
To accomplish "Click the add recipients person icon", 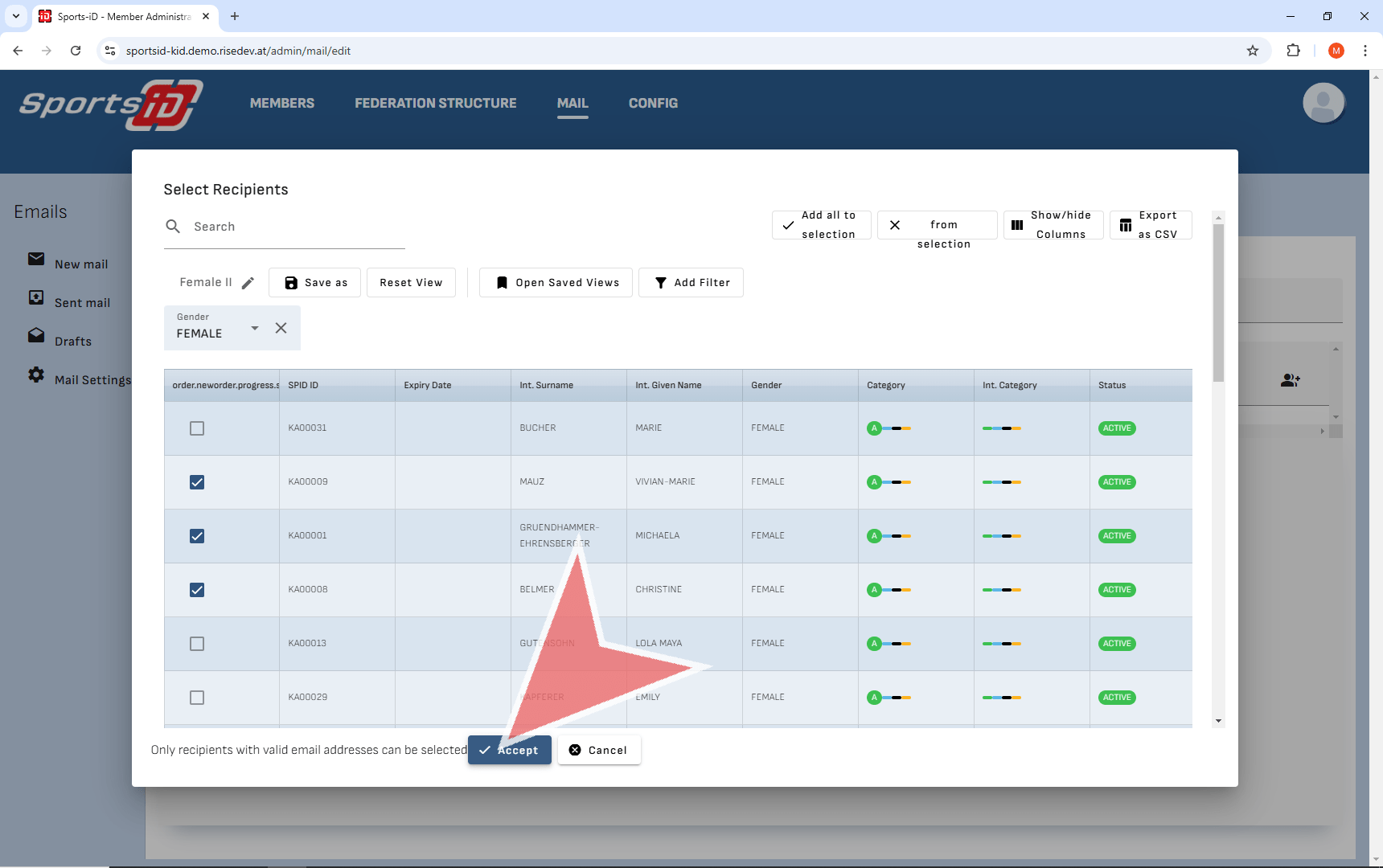I will [x=1290, y=380].
